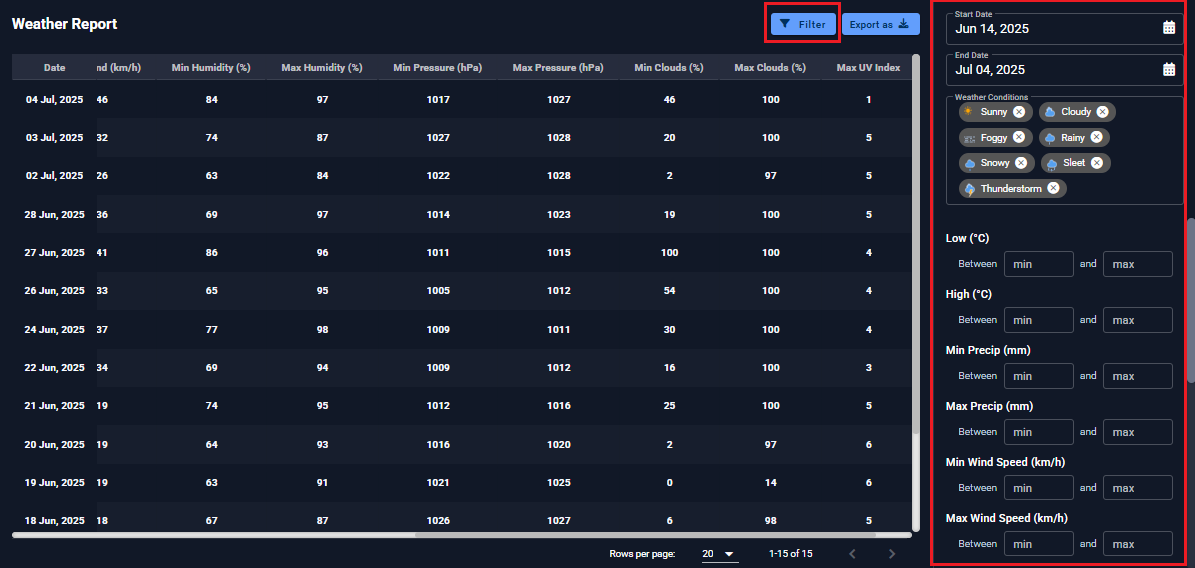
Task: Sort by Max Clouds (%) column header
Action: coord(771,67)
